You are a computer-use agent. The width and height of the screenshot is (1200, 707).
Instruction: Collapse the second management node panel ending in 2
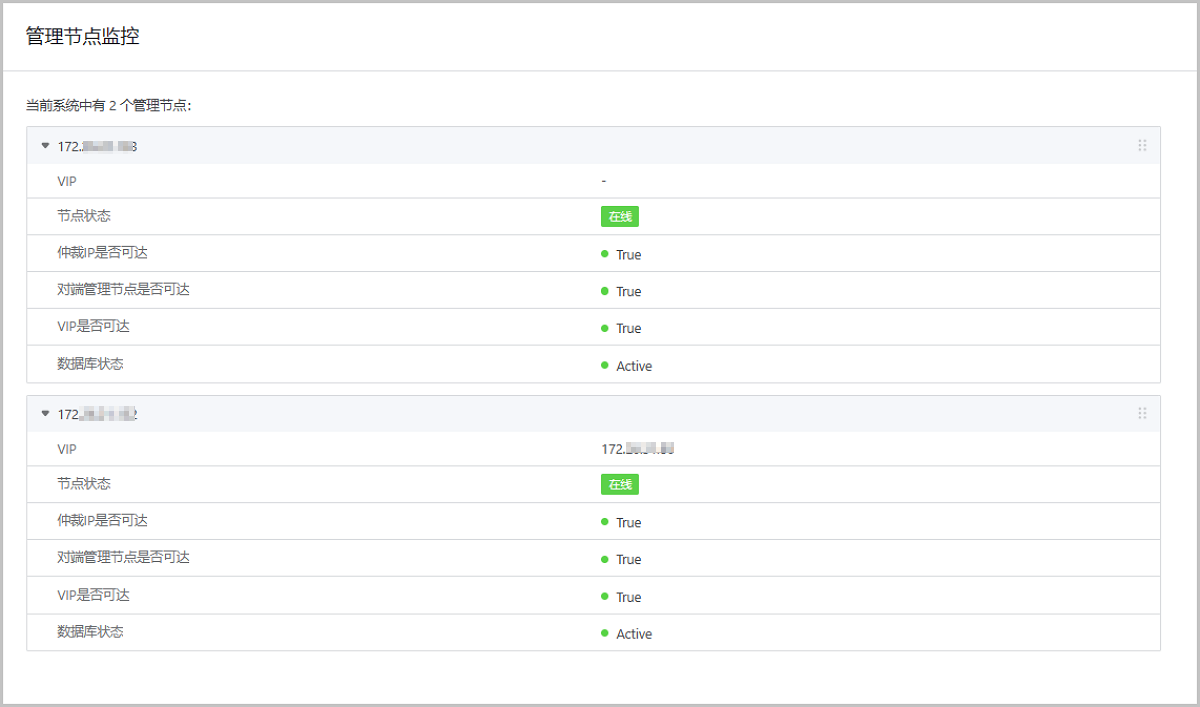click(x=45, y=413)
